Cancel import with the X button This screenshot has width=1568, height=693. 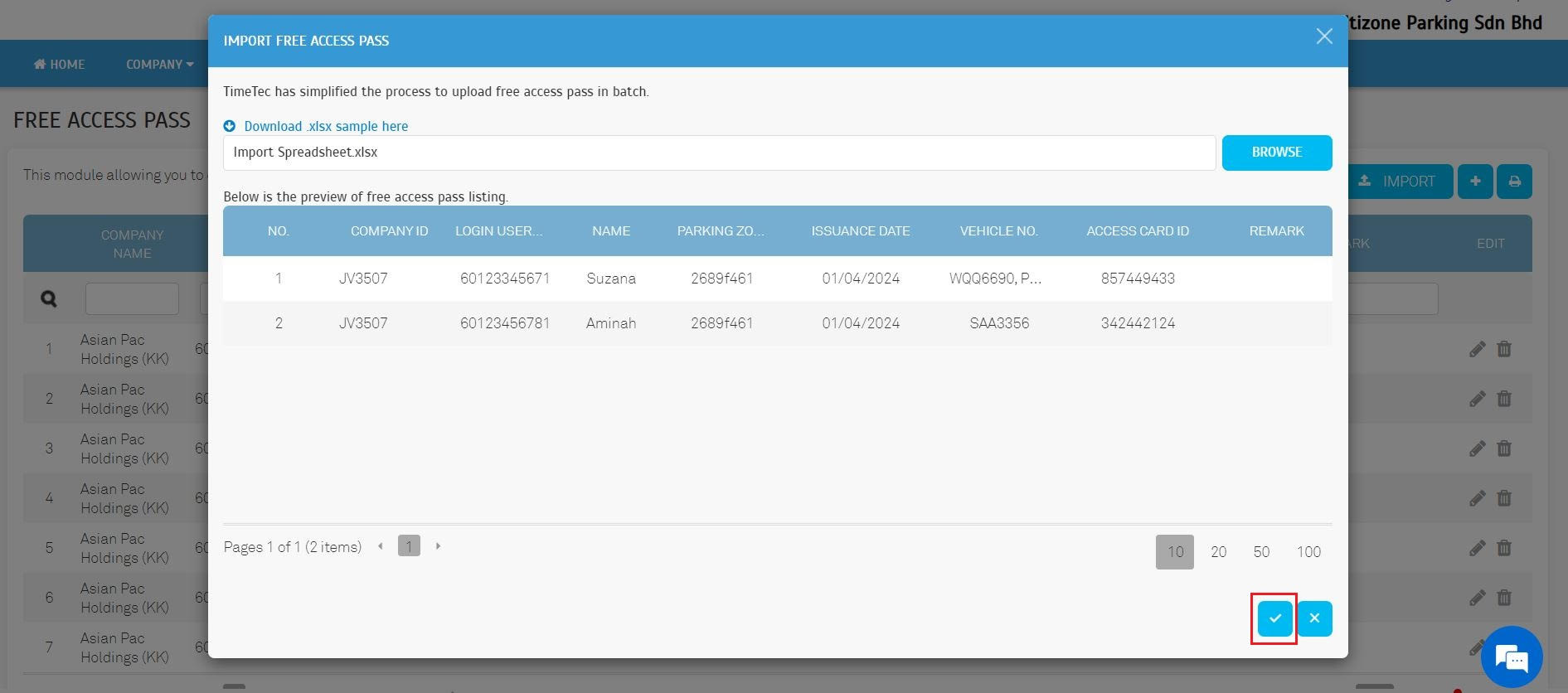(1314, 618)
